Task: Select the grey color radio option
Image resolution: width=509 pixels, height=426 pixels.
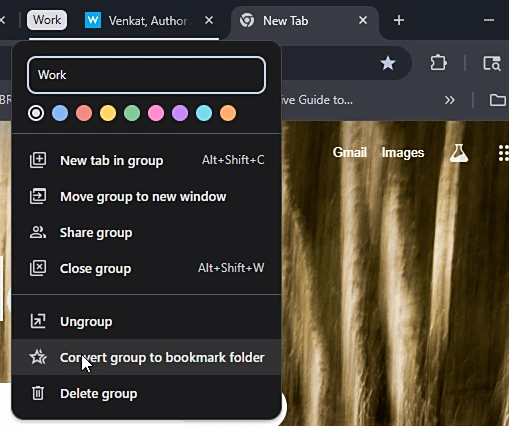Action: pyautogui.click(x=36, y=113)
